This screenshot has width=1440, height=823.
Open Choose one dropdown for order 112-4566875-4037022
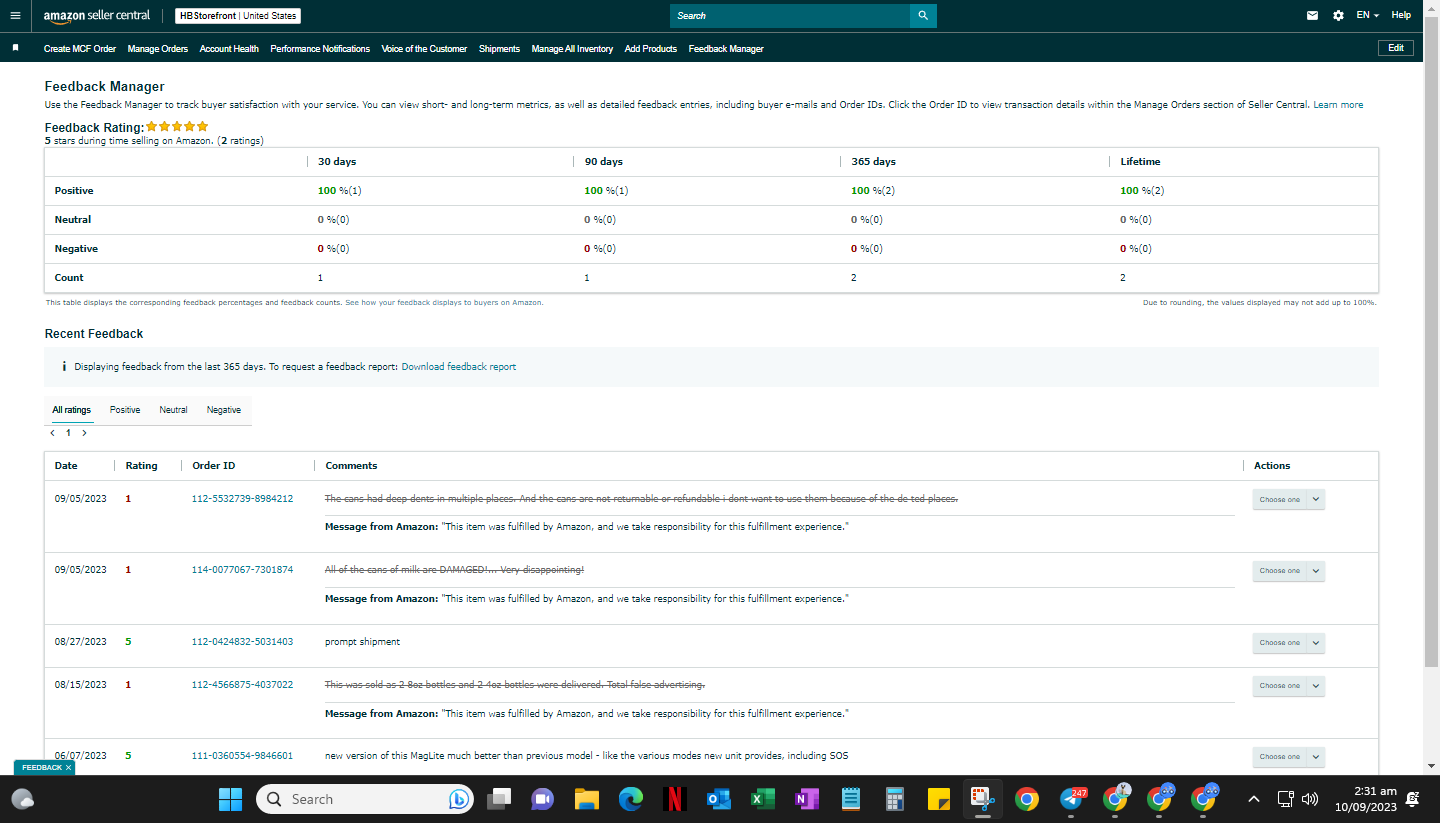click(1288, 686)
